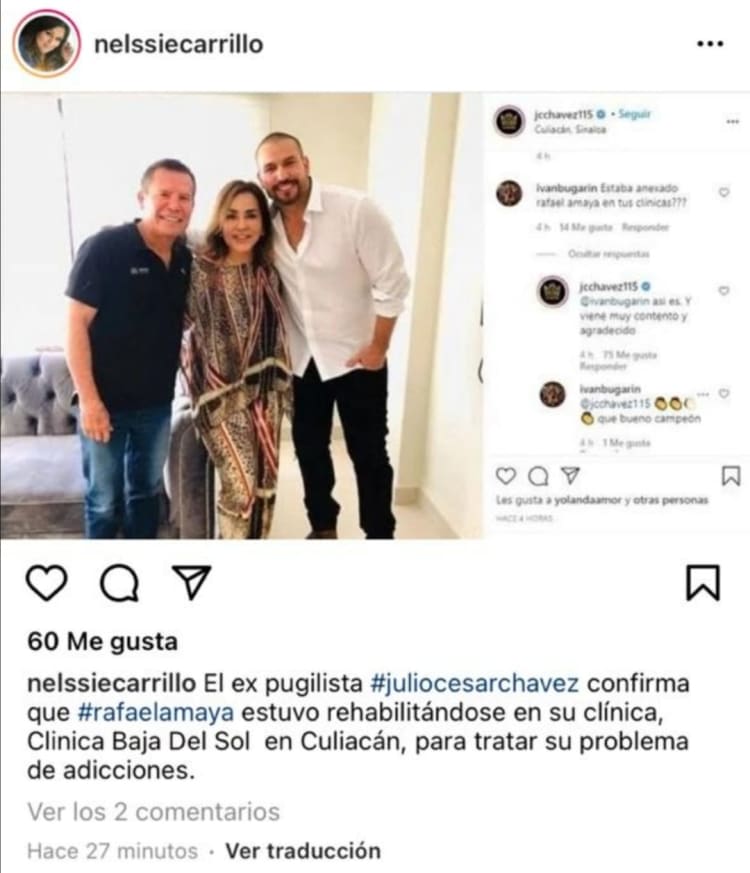Share the post via the large paper plane icon

(x=192, y=582)
